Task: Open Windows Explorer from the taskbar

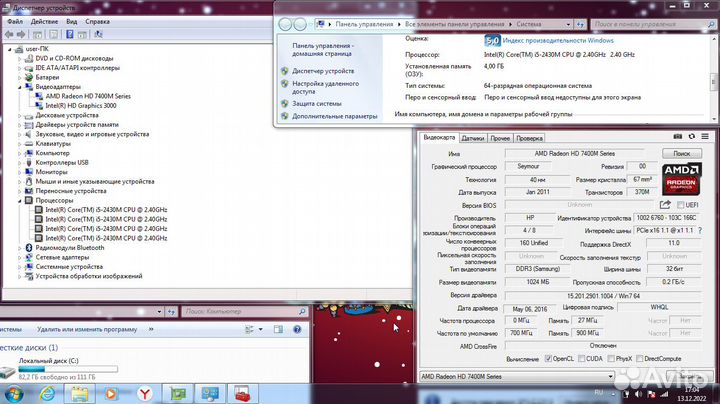Action: point(79,394)
